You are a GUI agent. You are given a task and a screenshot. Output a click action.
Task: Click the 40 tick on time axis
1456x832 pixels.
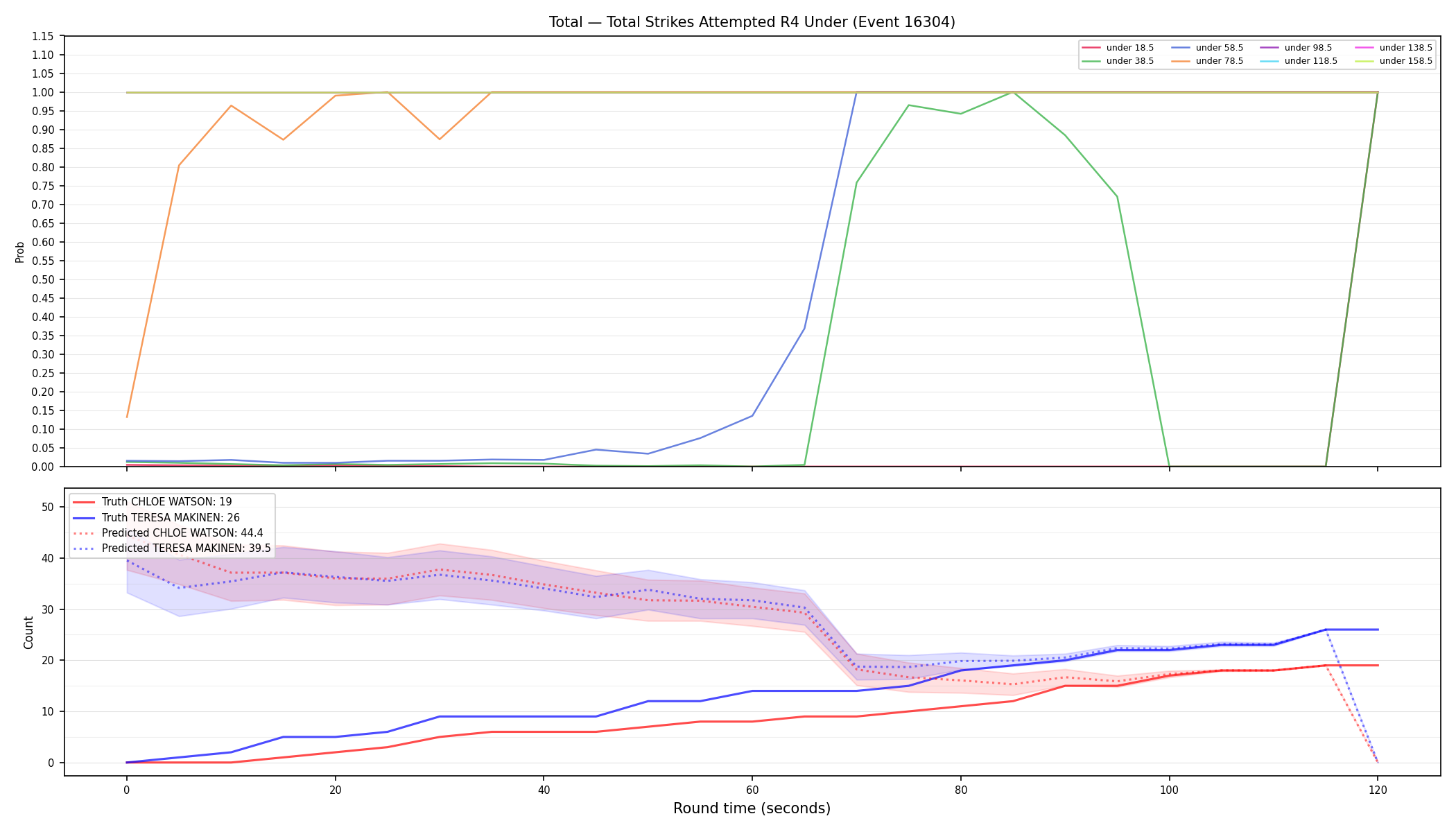(544, 790)
